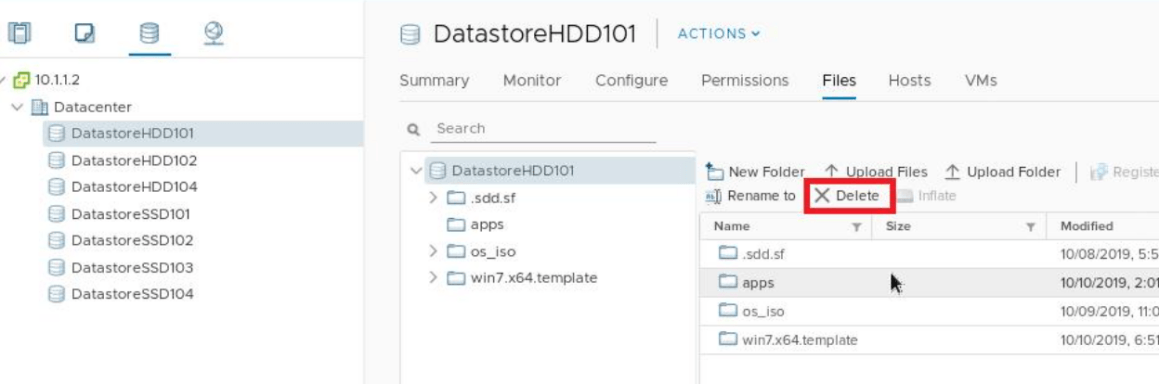Click the win7.x64.template folder icon in table
Screen dimensions: 1159x384
tap(729, 339)
